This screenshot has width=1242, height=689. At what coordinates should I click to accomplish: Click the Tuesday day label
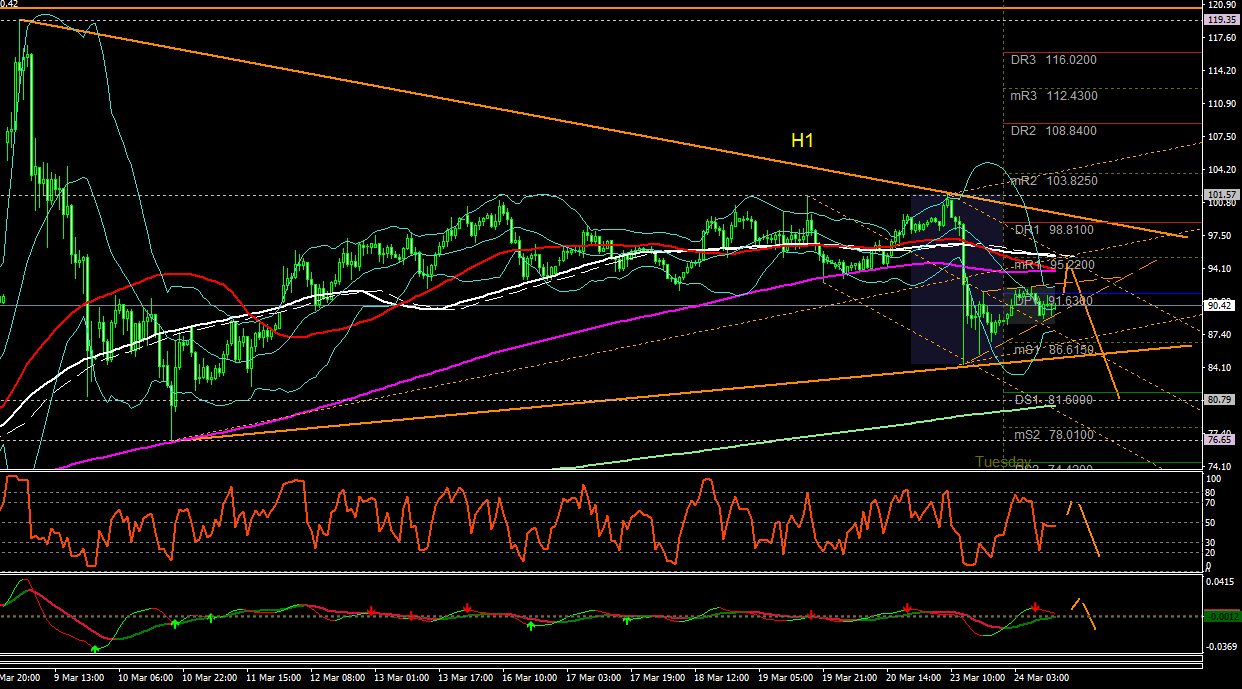tap(1003, 462)
